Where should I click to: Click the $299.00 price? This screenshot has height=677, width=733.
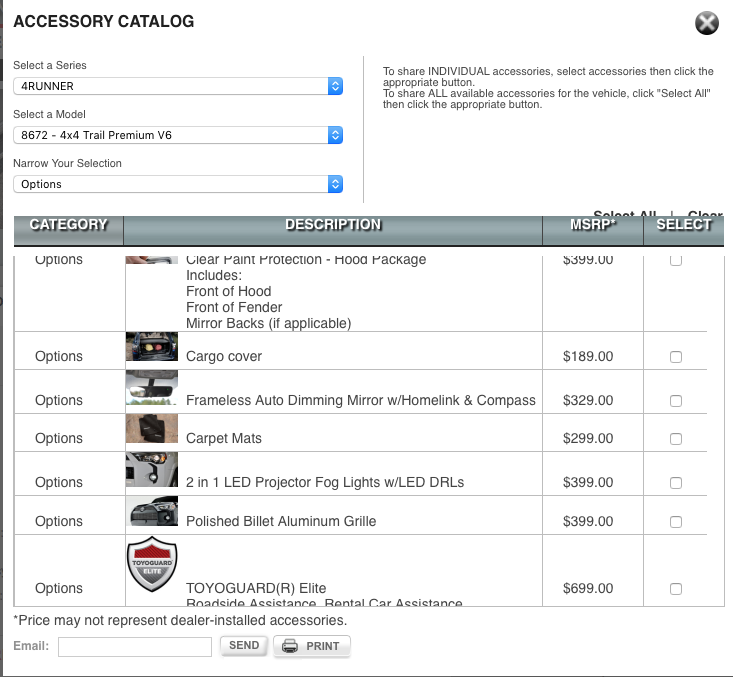(x=588, y=438)
